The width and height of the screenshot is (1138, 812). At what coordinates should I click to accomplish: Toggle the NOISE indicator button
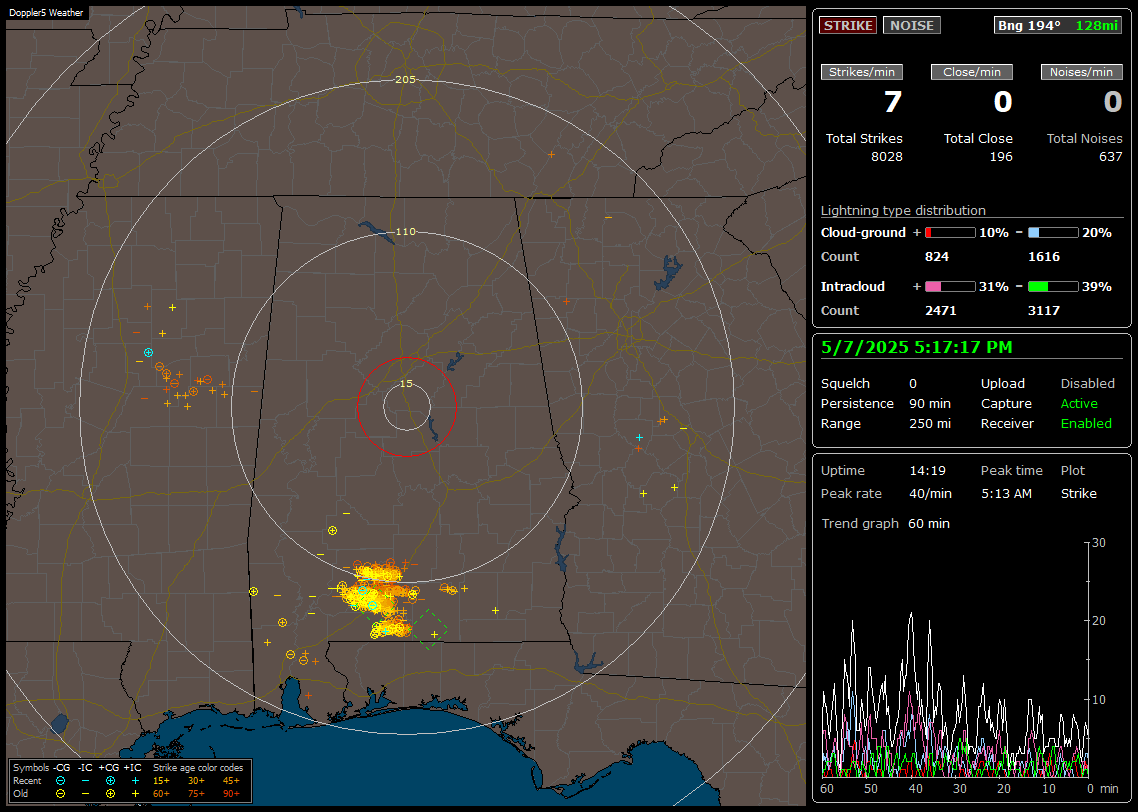pos(912,25)
